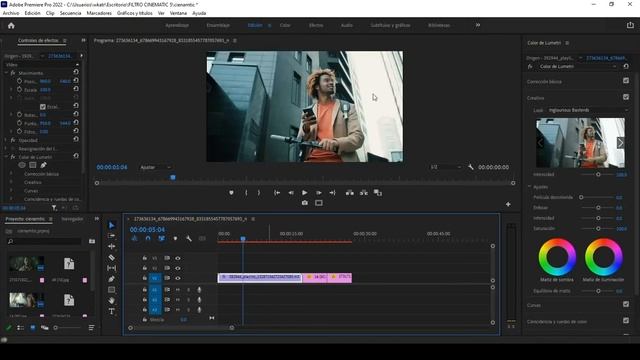Select the Ripple Edit tool

(111, 247)
